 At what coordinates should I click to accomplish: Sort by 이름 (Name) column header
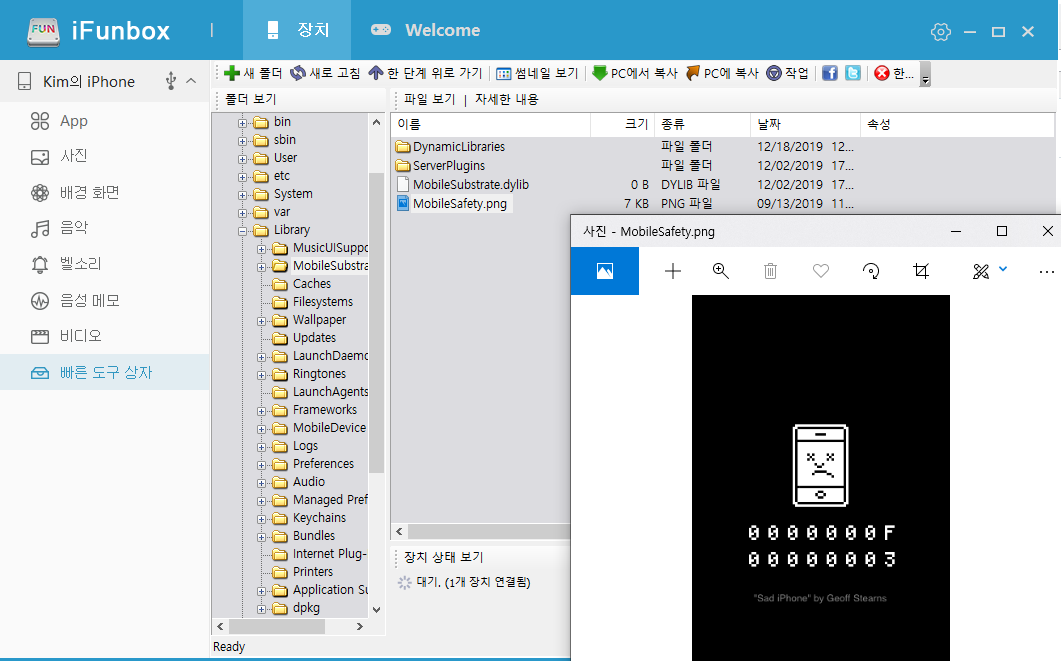point(491,124)
